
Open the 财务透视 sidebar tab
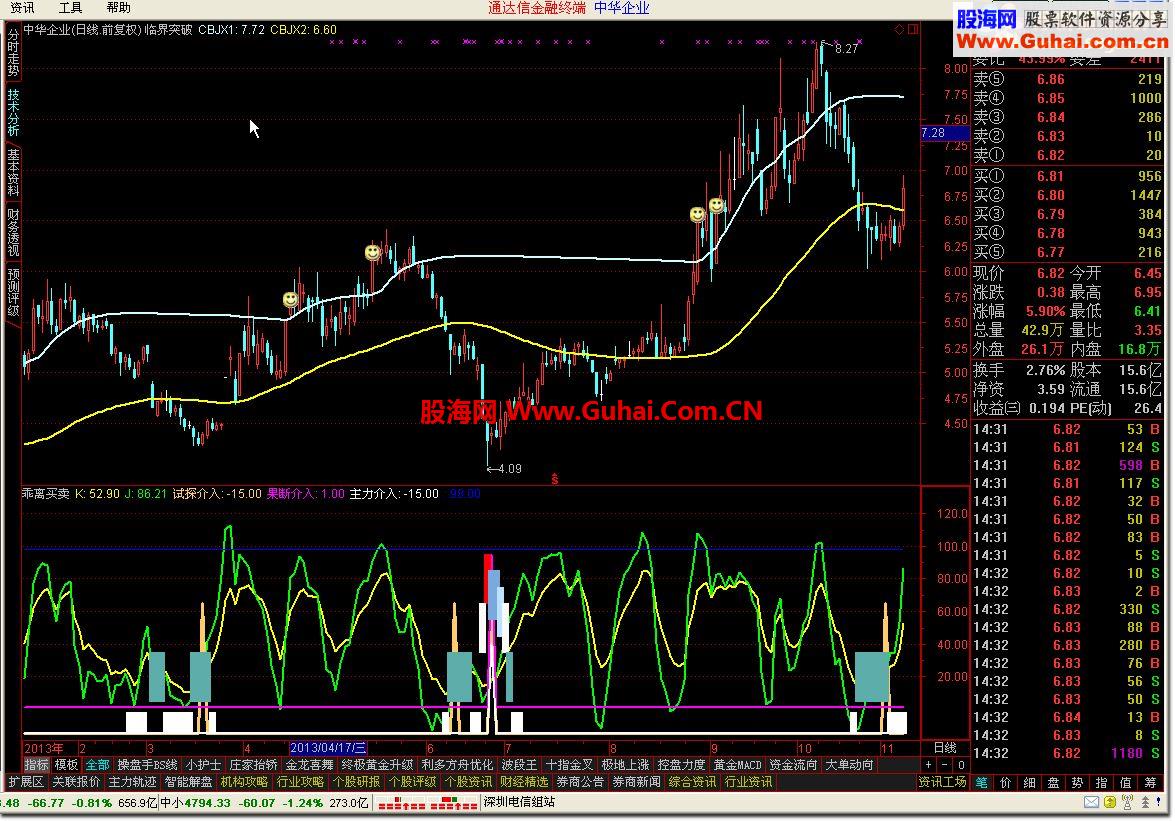(13, 232)
